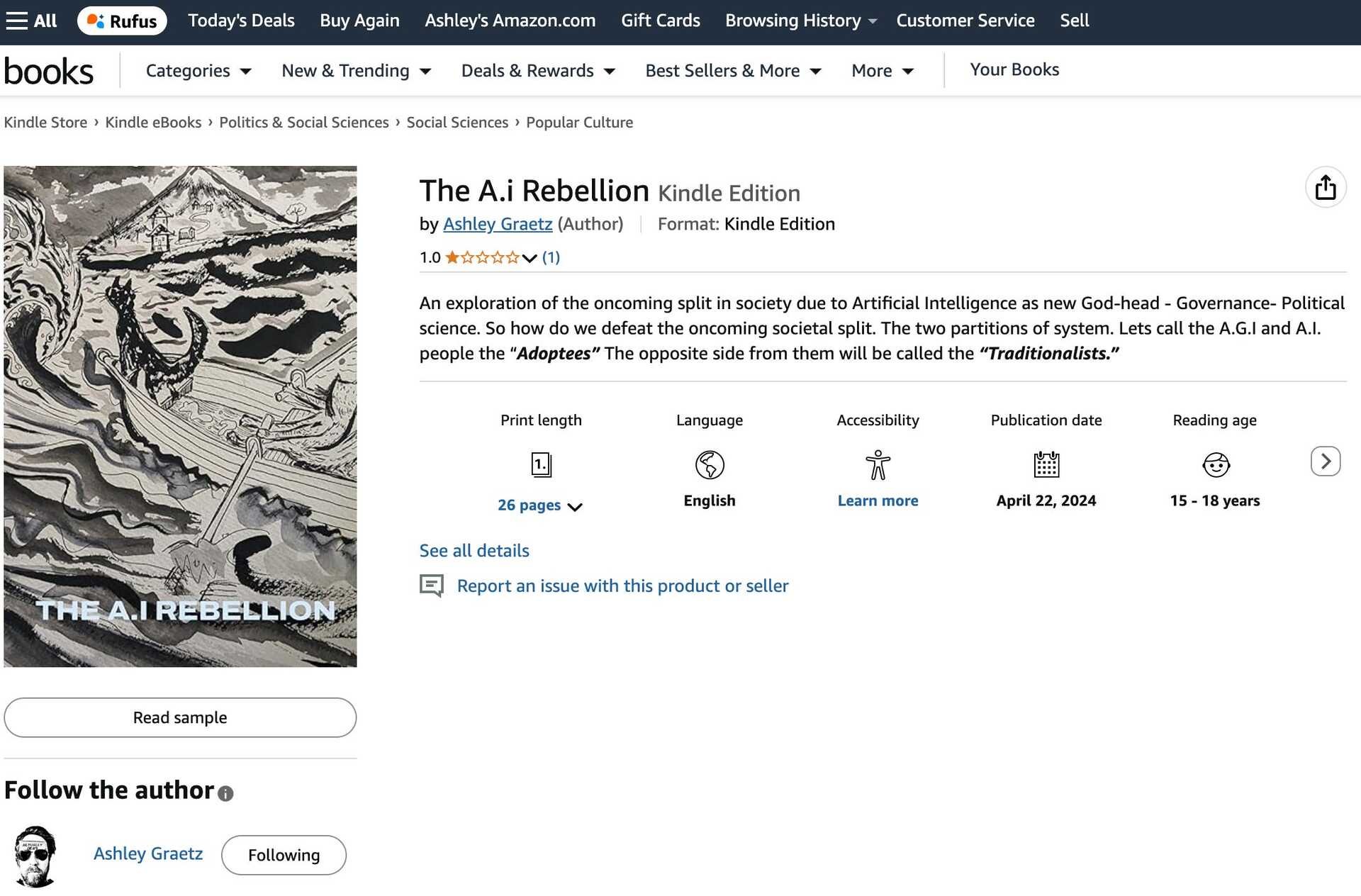Click the one-star rating stars
Viewport: 1361px width, 896px height.
point(482,257)
